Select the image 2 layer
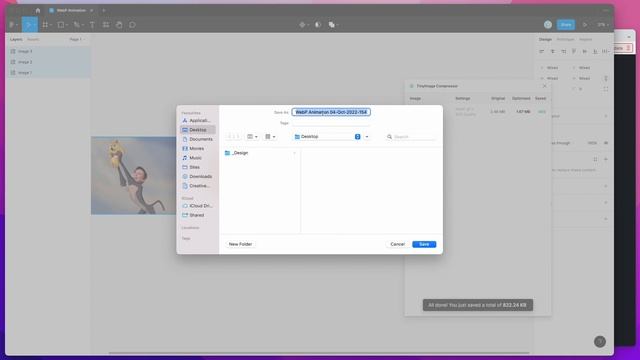Screen dimensions: 640x360 (x=49, y=62)
